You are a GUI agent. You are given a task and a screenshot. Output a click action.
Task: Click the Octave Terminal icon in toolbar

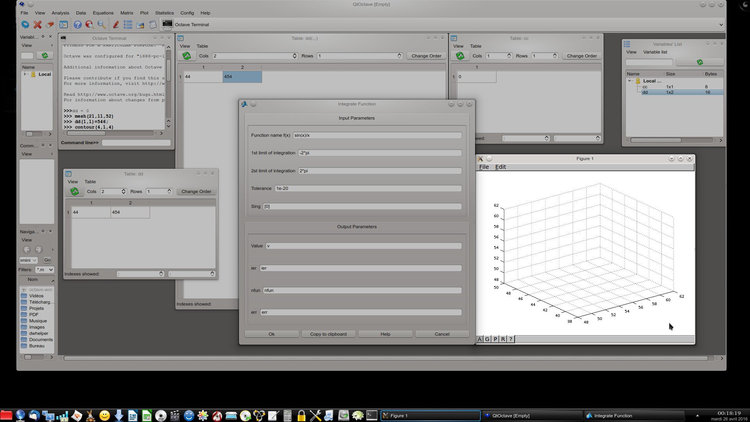tap(167, 23)
